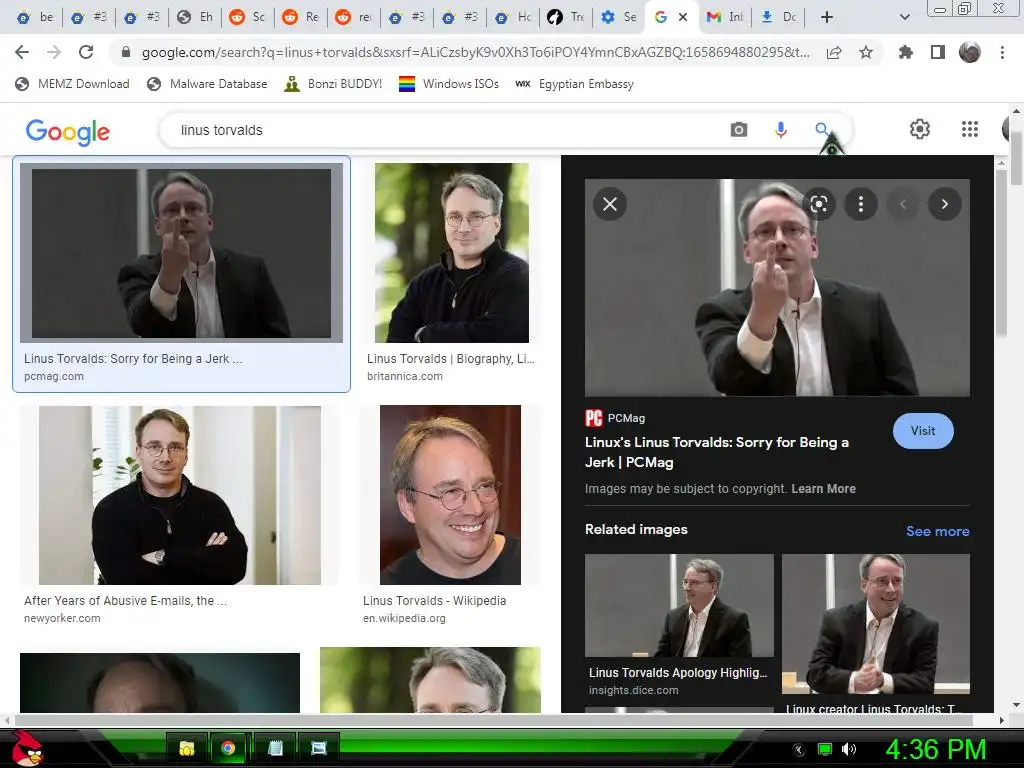Close the active Google tab
The image size is (1024, 768).
click(683, 17)
